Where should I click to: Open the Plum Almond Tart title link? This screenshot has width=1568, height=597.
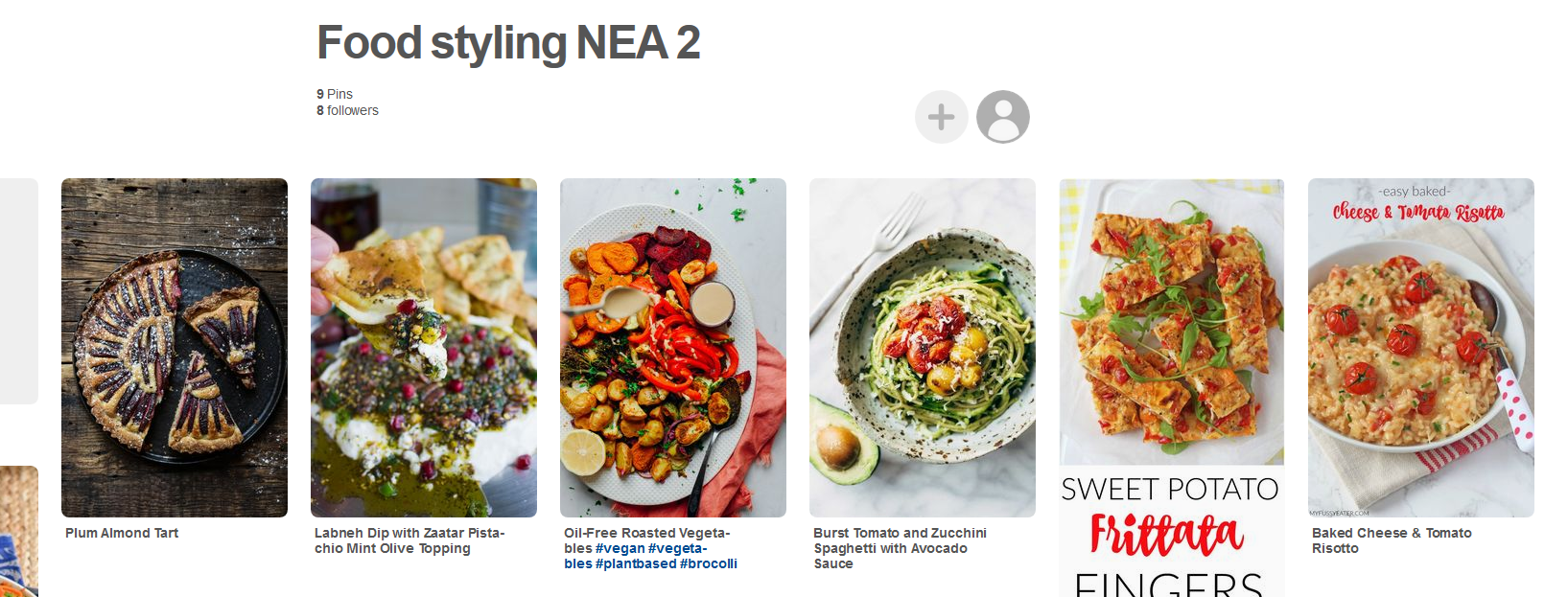coord(120,533)
